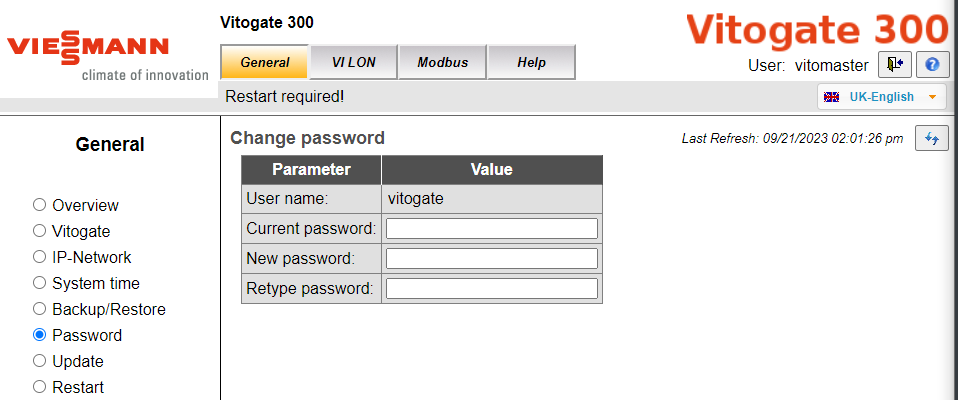The image size is (958, 400).
Task: Click the Change password heading
Action: 307,138
